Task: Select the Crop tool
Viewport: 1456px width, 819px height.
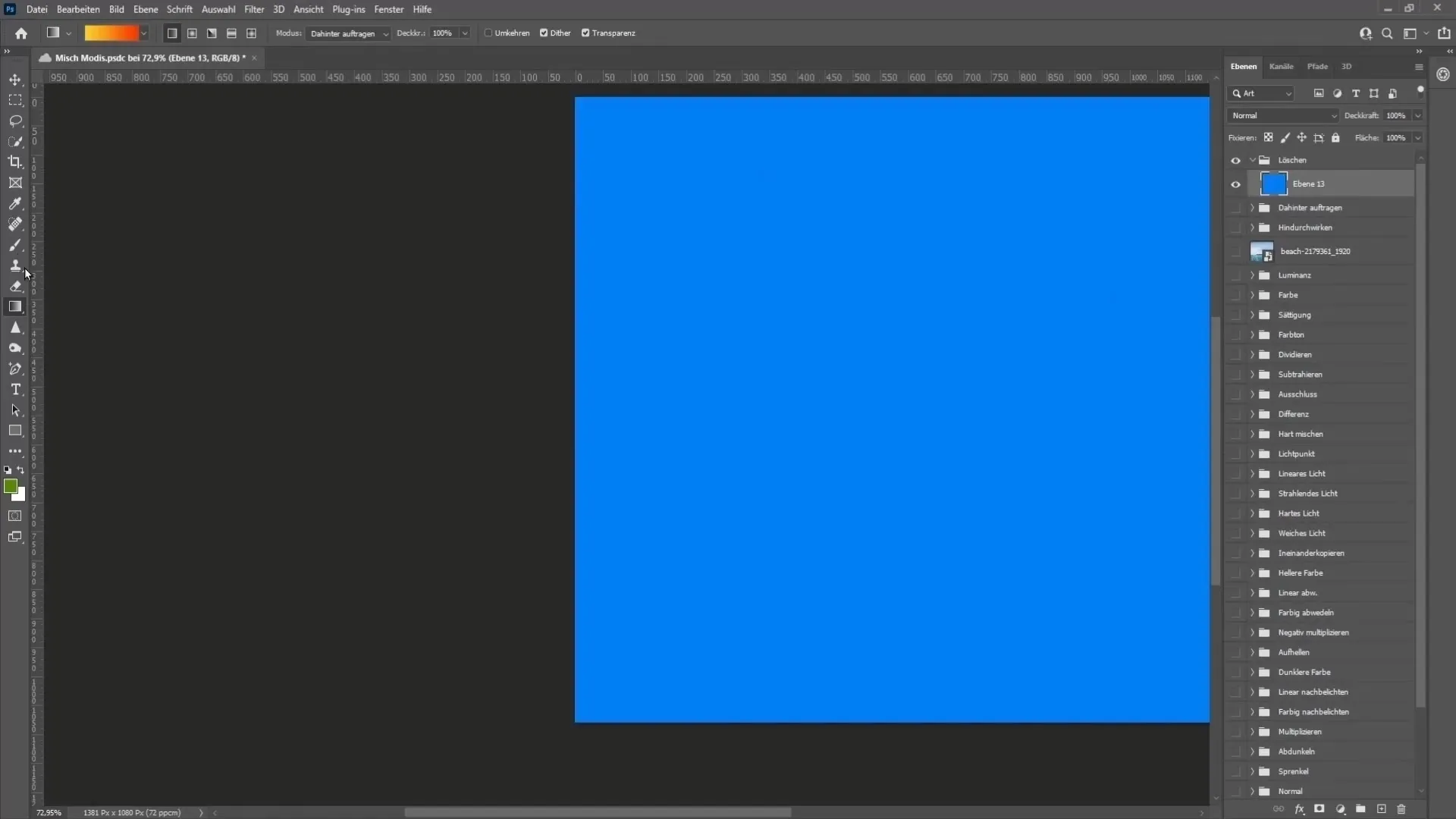Action: [15, 162]
